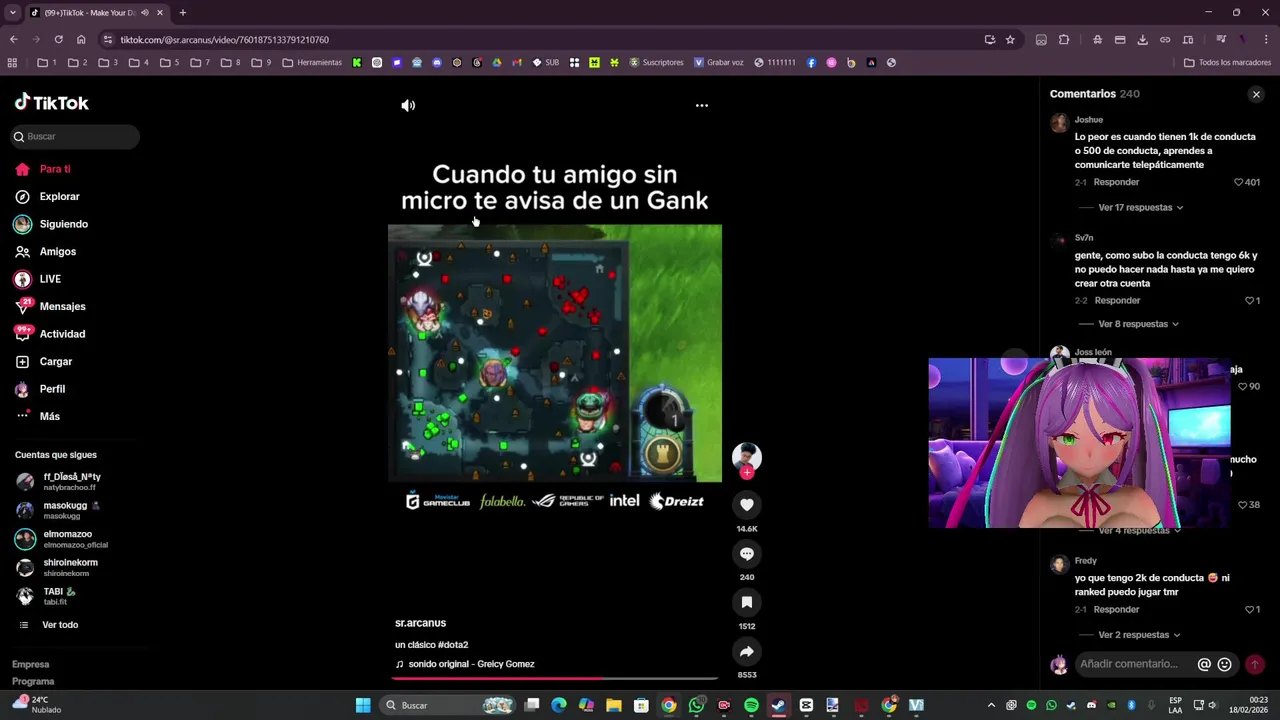Like Joshue's comment with 401 likes

(x=1238, y=182)
